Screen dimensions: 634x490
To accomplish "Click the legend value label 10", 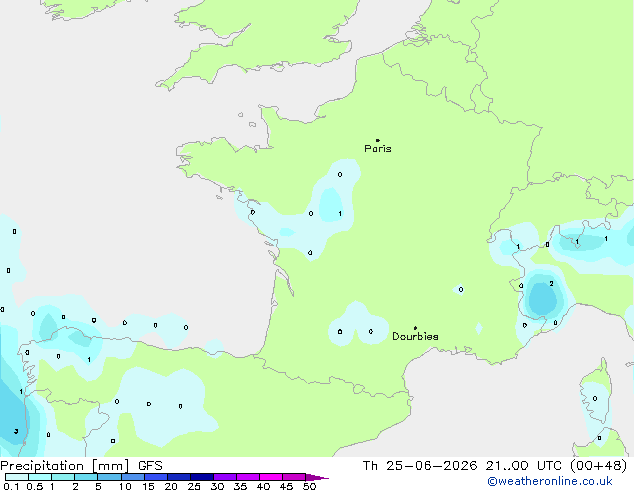I will (125, 486).
